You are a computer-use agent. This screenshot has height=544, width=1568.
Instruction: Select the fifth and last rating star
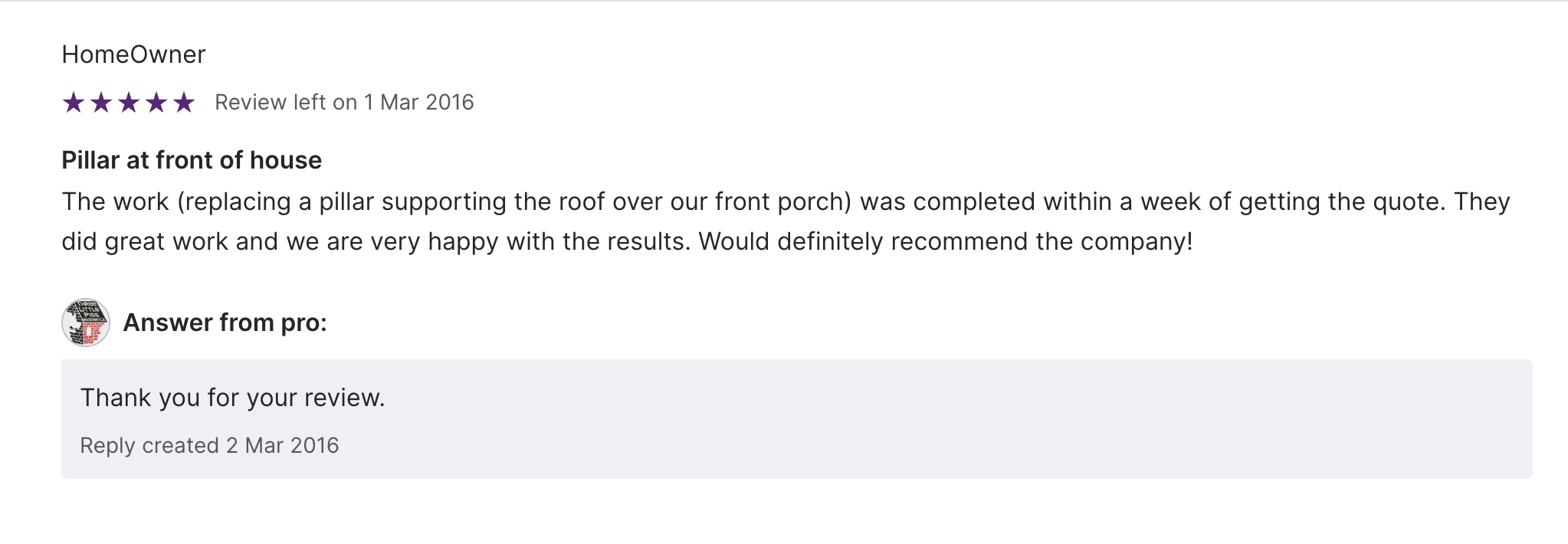184,103
